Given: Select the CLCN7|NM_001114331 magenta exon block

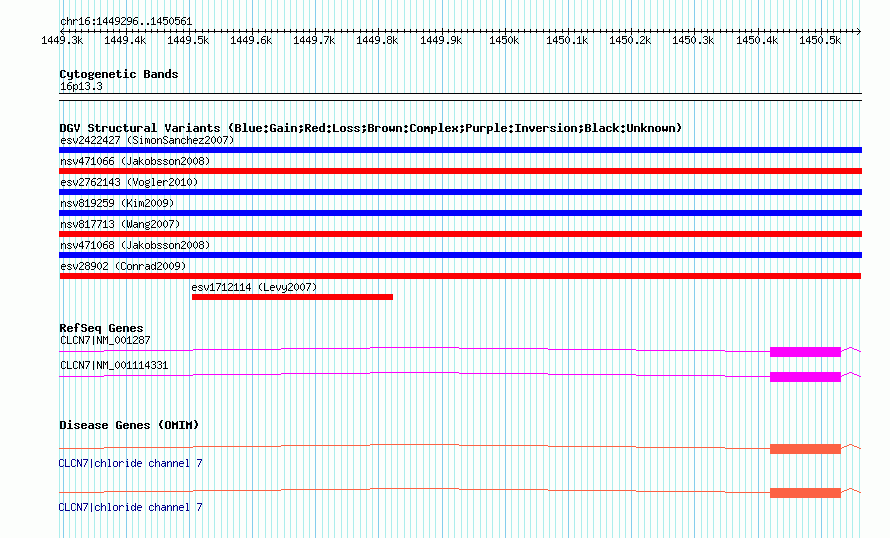Looking at the screenshot, I should 805,377.
